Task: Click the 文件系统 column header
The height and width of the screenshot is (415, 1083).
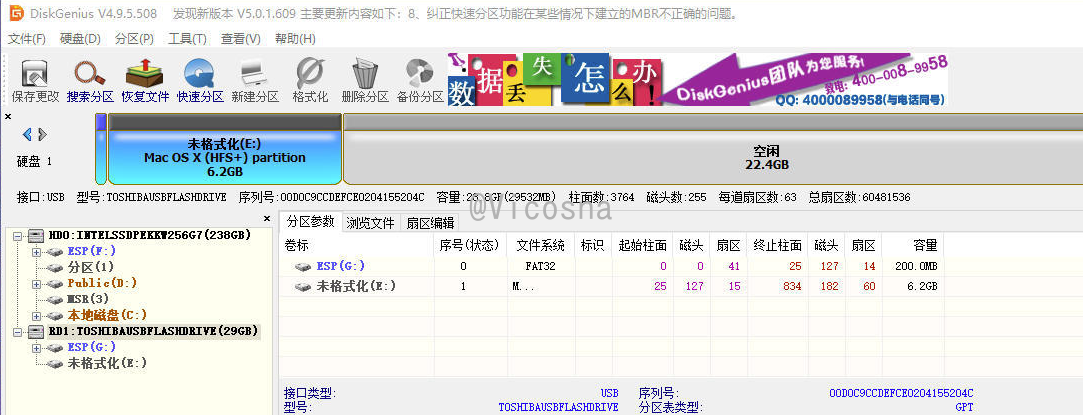Action: pyautogui.click(x=541, y=245)
